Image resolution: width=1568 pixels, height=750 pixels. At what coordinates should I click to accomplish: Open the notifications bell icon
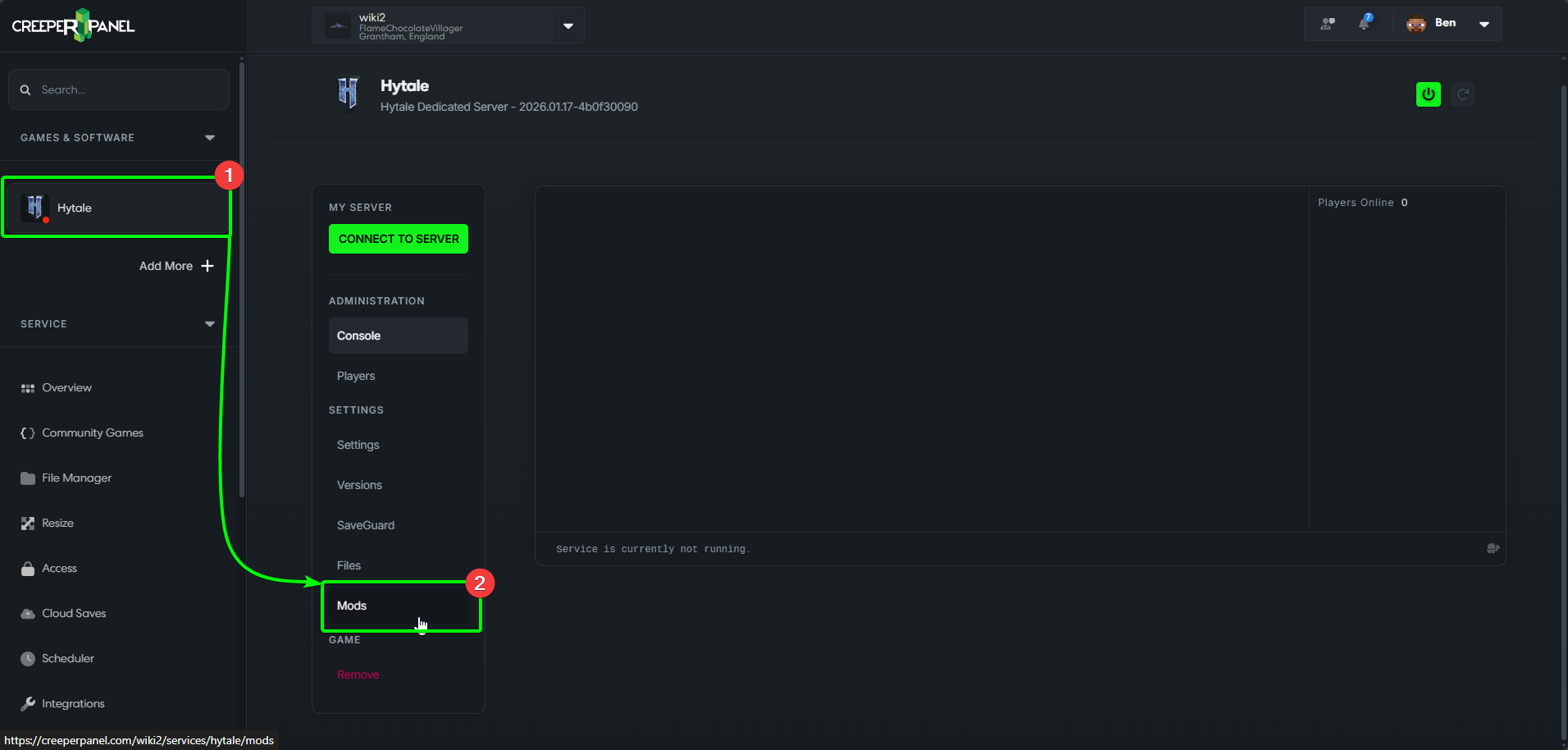[x=1364, y=24]
